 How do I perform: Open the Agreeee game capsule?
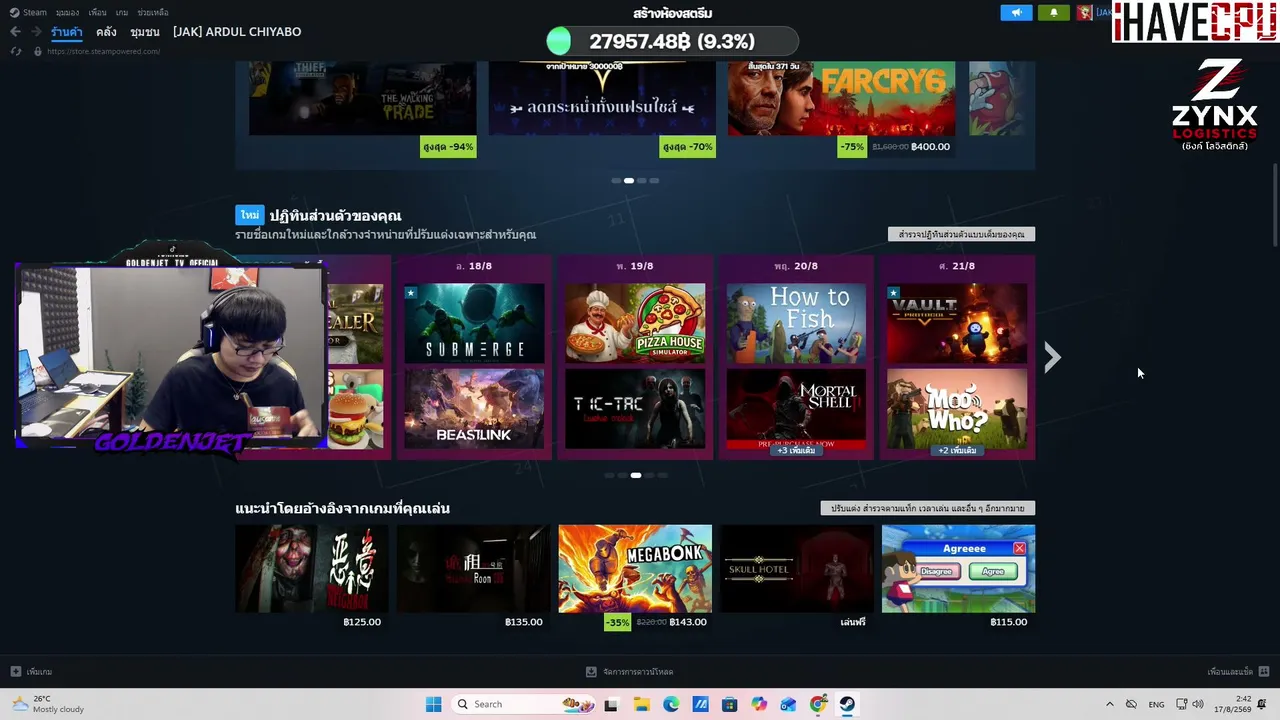pos(958,568)
